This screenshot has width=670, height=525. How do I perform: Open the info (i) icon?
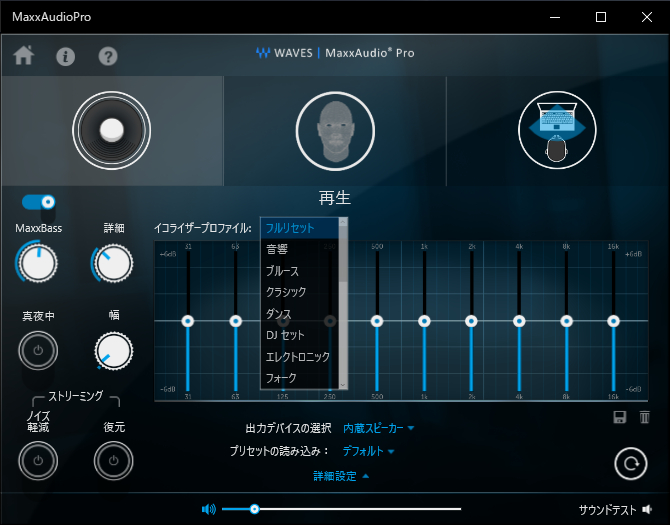click(x=65, y=56)
